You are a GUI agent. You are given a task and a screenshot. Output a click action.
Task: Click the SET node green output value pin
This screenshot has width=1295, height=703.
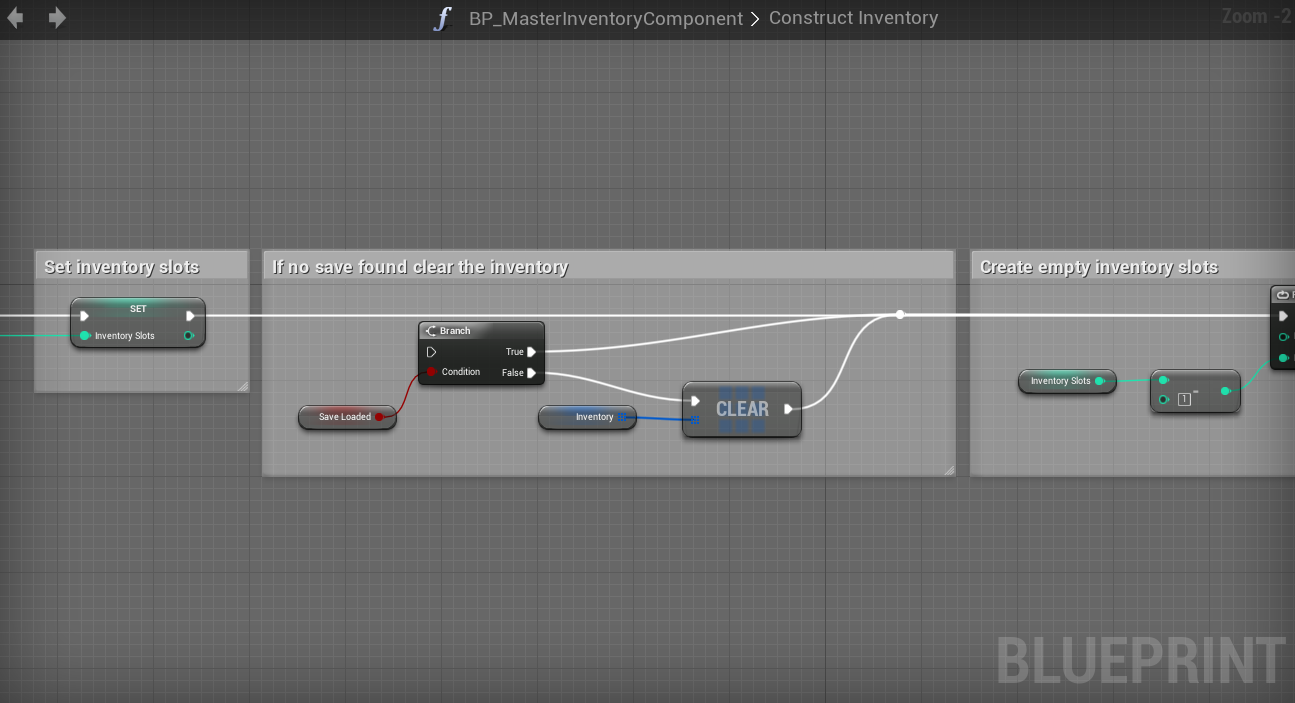189,336
